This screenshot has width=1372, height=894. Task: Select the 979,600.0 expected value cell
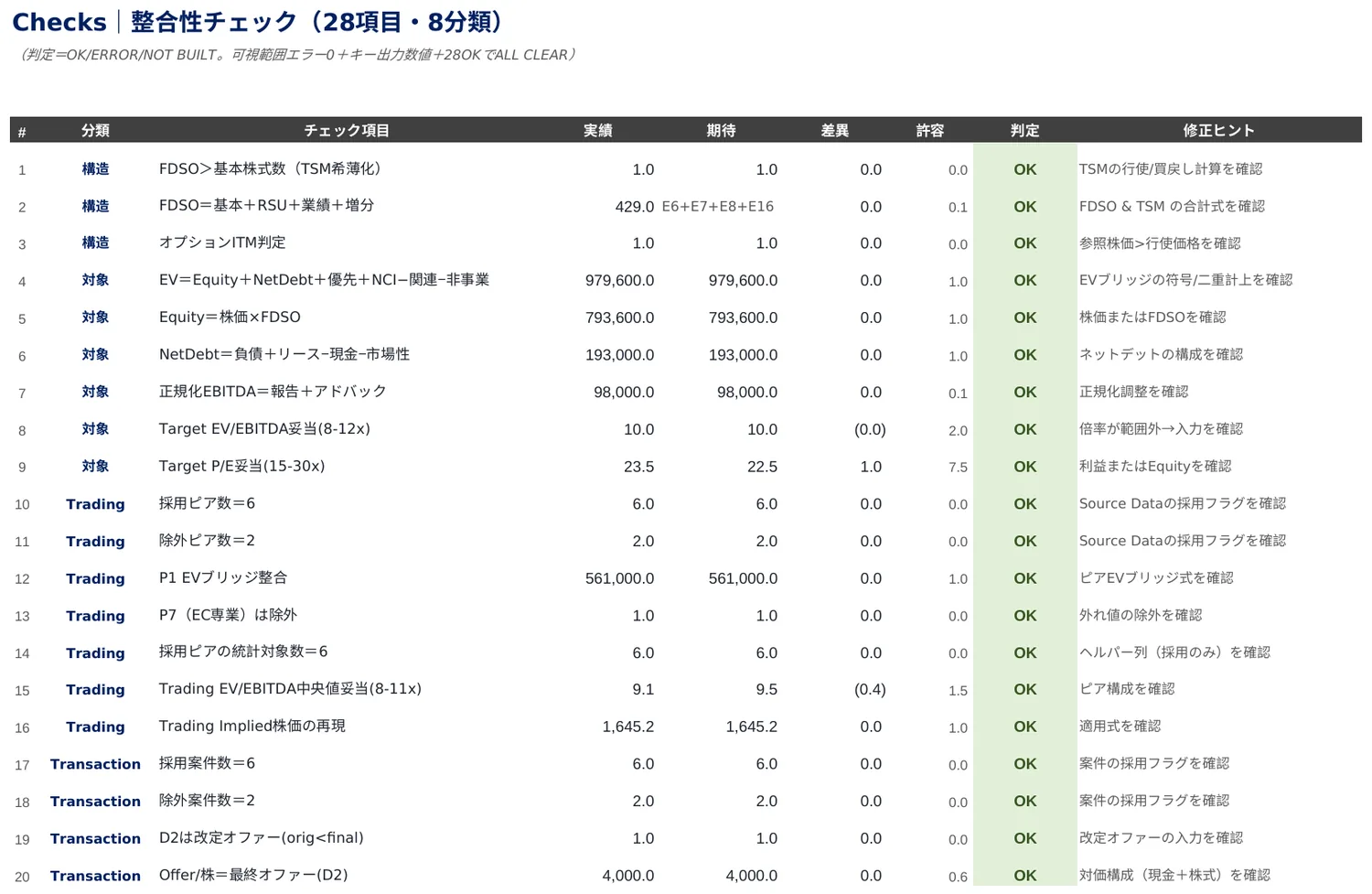(x=743, y=281)
